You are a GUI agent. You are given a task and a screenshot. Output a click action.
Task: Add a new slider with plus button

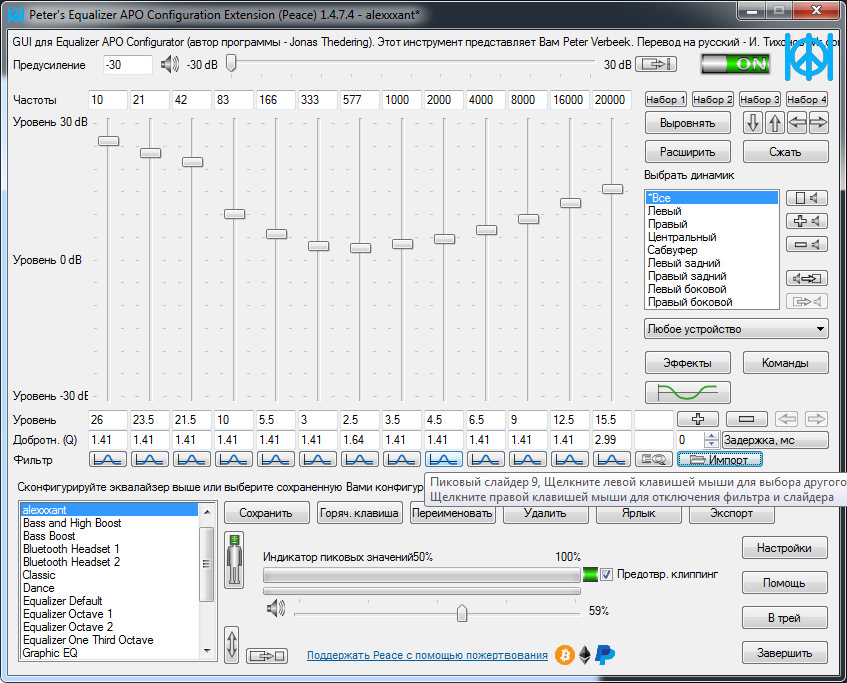(697, 419)
